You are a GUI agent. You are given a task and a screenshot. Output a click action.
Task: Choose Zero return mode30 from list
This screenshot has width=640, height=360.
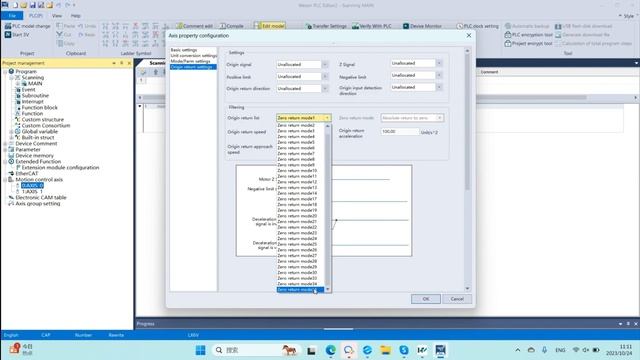pyautogui.click(x=301, y=272)
